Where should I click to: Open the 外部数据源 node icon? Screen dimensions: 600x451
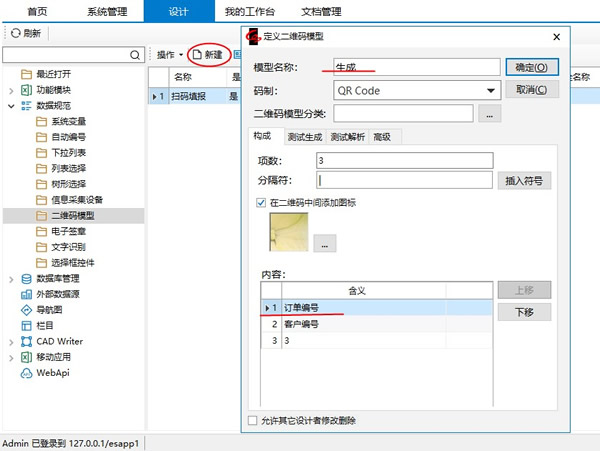coord(27,294)
